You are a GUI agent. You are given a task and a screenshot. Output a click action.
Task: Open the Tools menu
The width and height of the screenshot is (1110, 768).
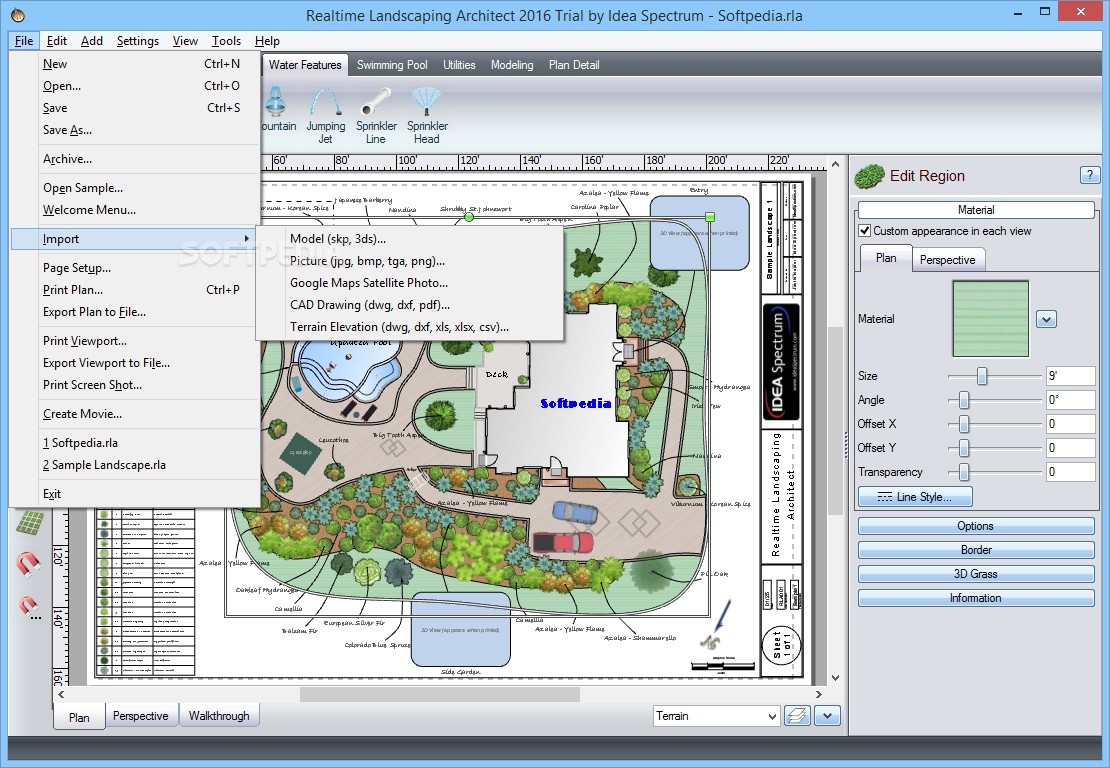227,41
